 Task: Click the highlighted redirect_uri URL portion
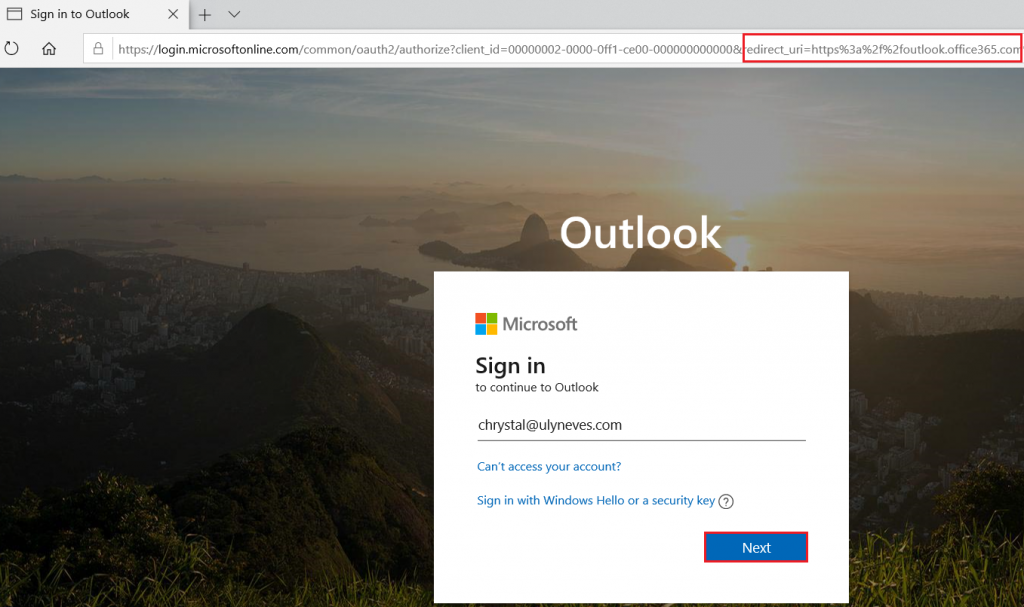click(x=882, y=48)
